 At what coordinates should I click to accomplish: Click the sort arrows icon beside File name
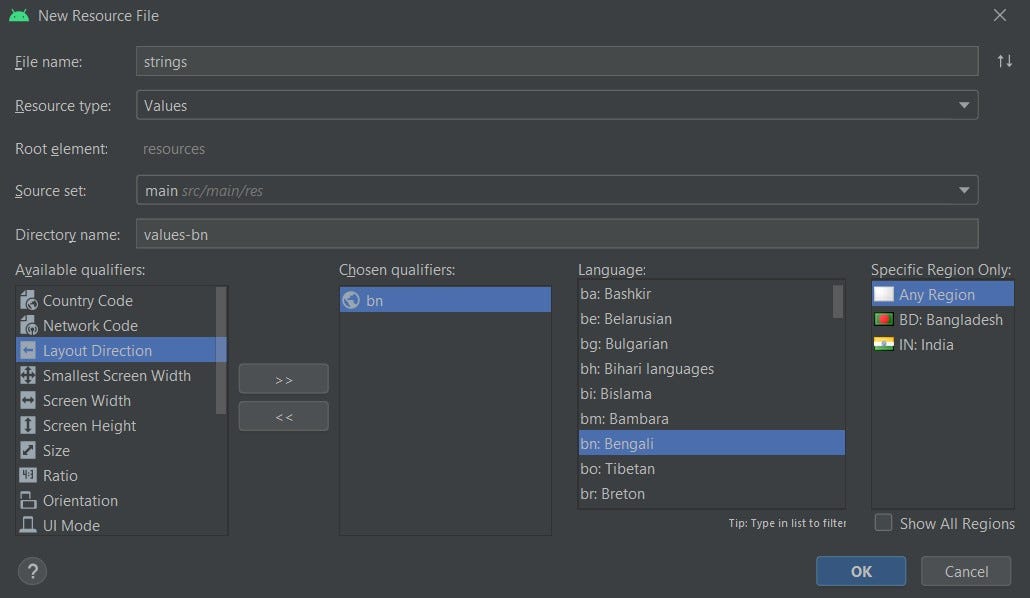point(1004,61)
